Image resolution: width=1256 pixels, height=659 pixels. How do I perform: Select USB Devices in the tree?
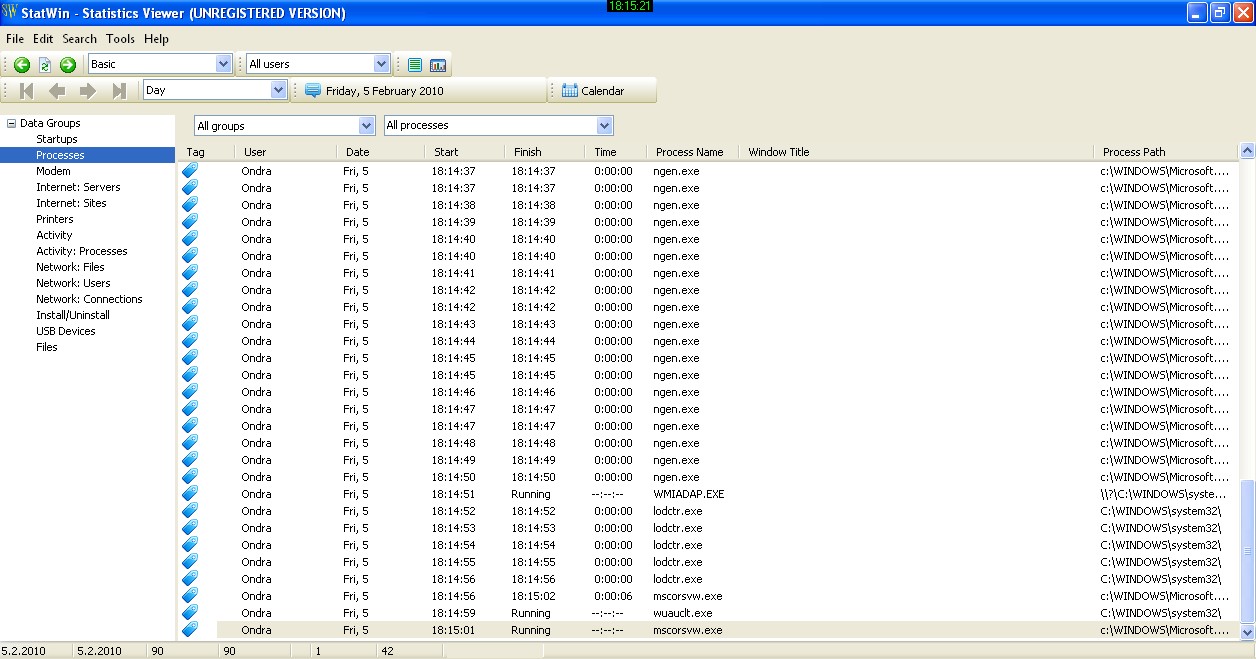pyautogui.click(x=66, y=331)
